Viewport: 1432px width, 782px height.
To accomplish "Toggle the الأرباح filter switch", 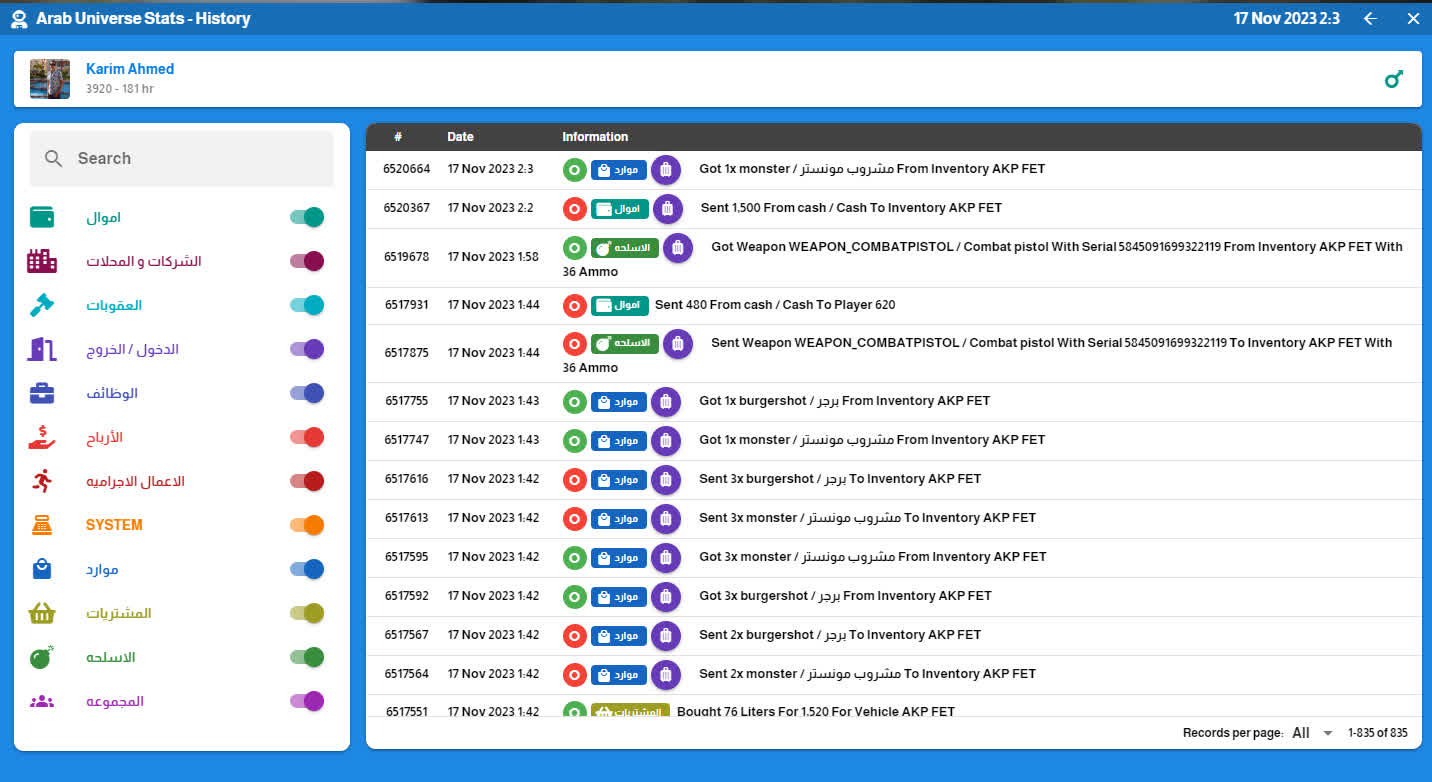I will [307, 437].
